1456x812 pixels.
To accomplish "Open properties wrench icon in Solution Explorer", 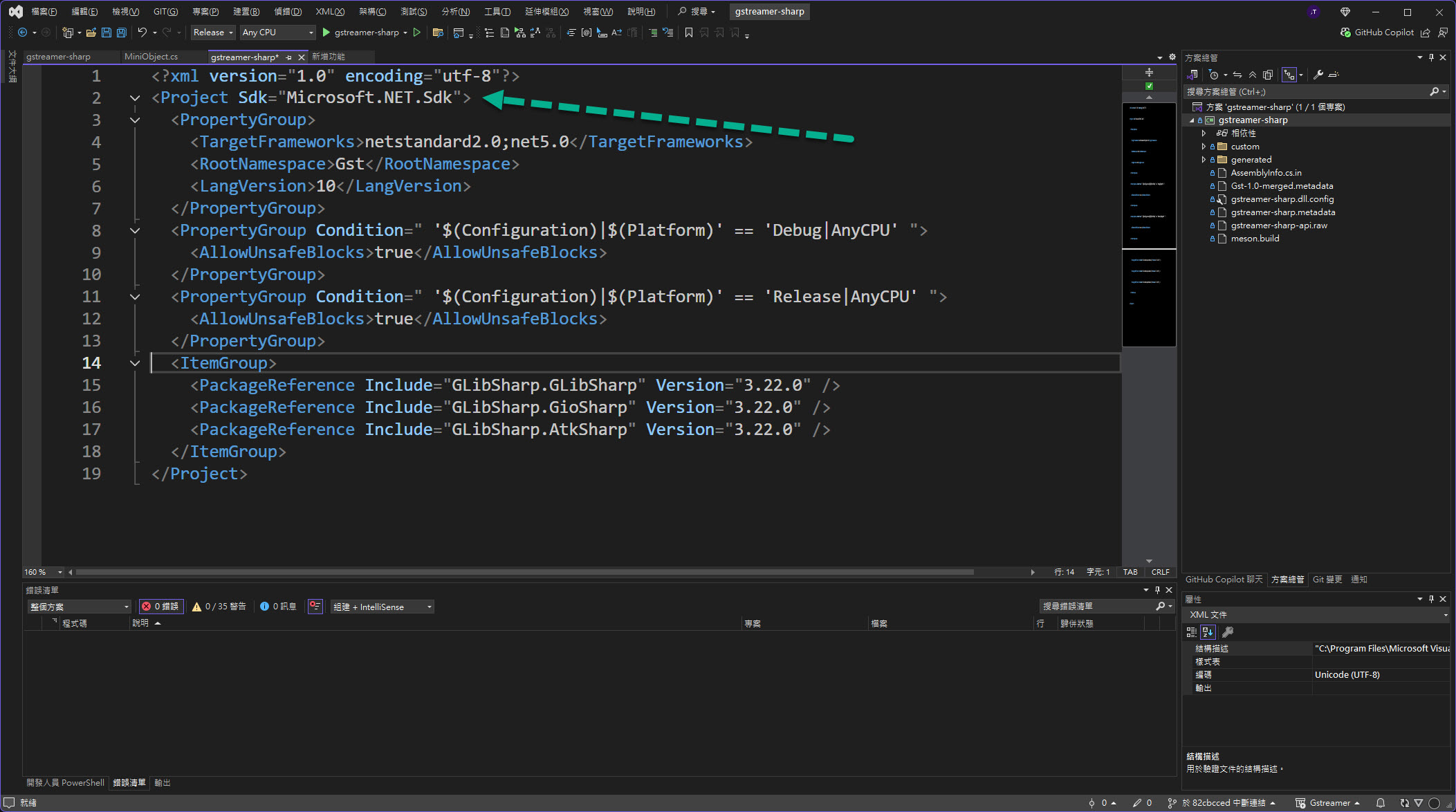I will point(1318,75).
